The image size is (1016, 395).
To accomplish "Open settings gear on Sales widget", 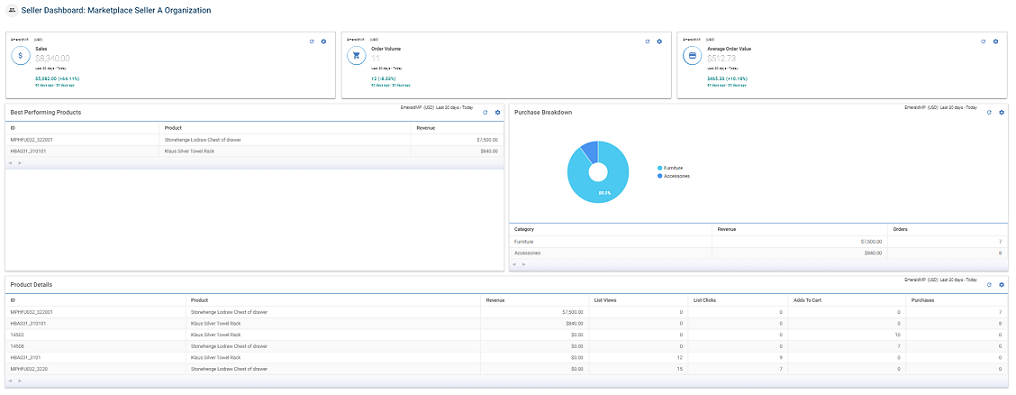I will (x=323, y=41).
